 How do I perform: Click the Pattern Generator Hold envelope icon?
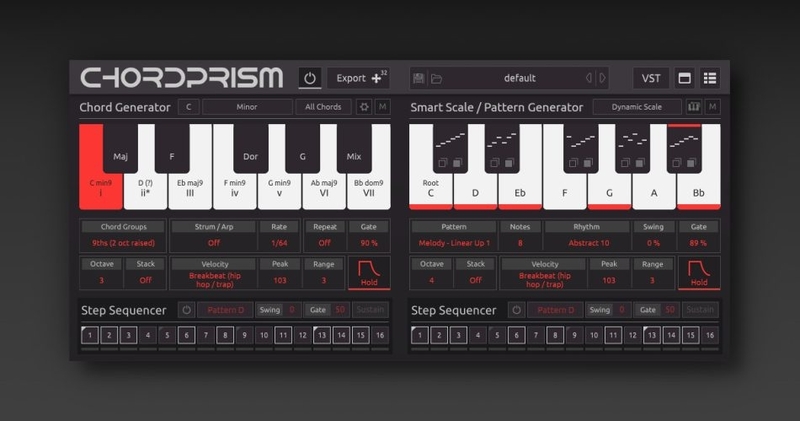coord(699,273)
